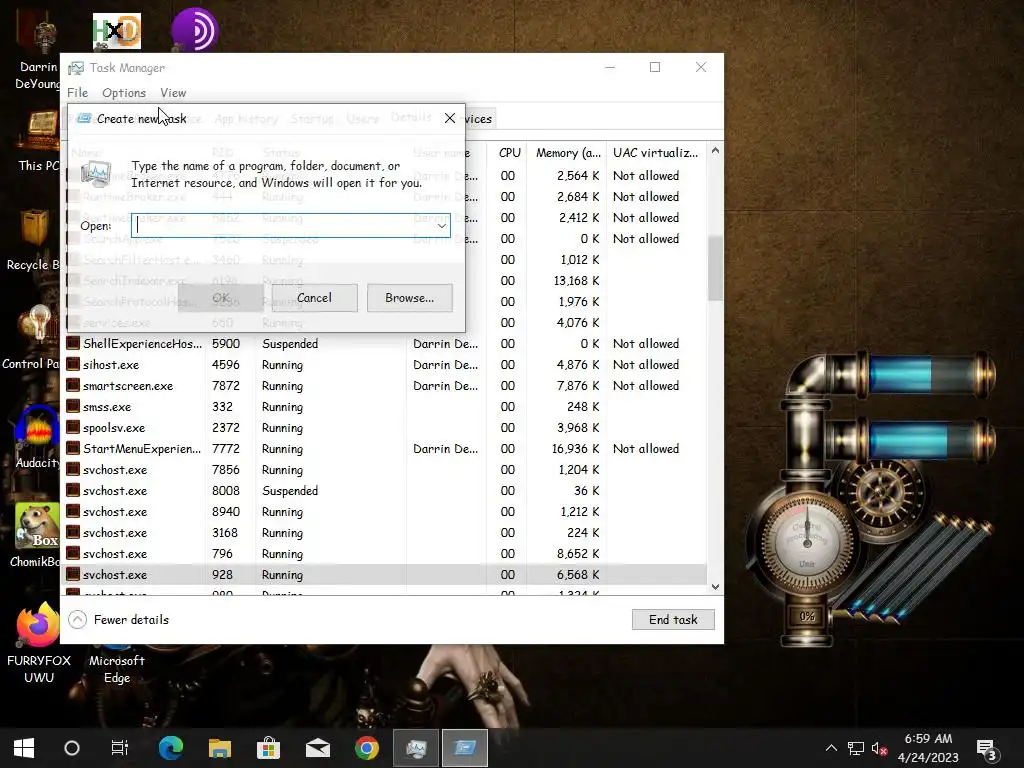Click End task button
Screen dimensions: 1024x768
coord(673,619)
